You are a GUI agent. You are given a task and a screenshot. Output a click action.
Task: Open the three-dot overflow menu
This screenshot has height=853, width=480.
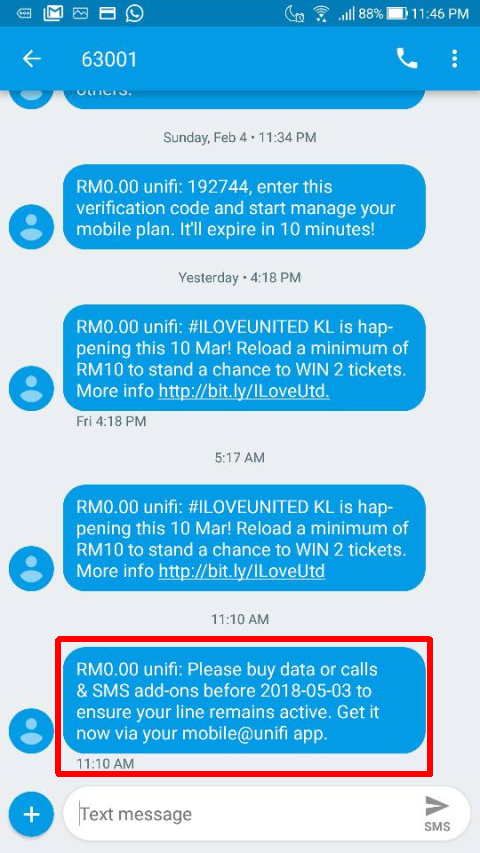click(x=454, y=59)
